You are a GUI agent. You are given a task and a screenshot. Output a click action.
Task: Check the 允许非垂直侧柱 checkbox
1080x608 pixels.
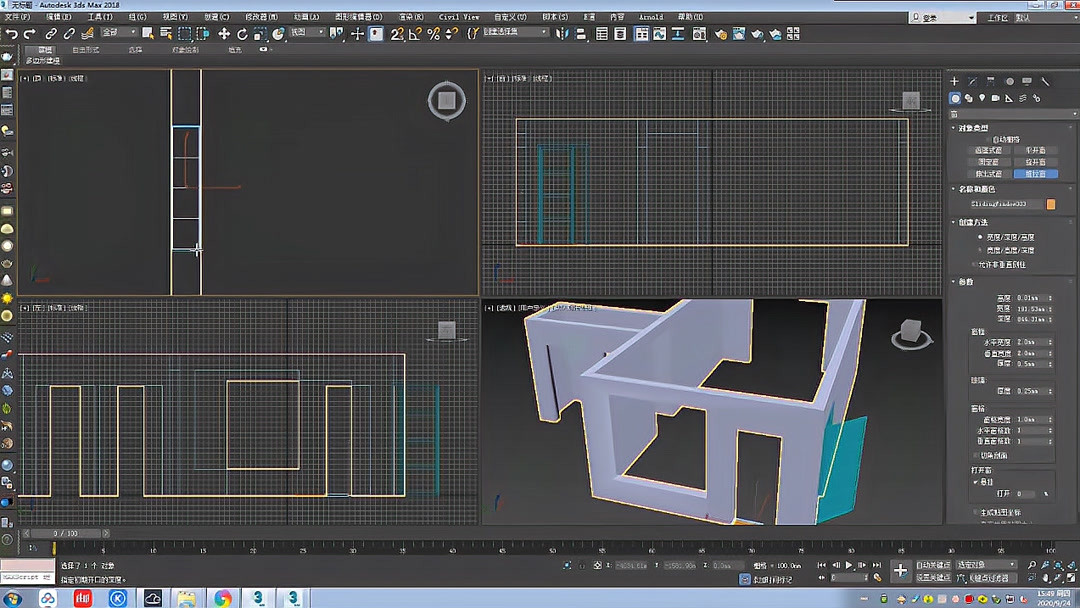tap(972, 263)
